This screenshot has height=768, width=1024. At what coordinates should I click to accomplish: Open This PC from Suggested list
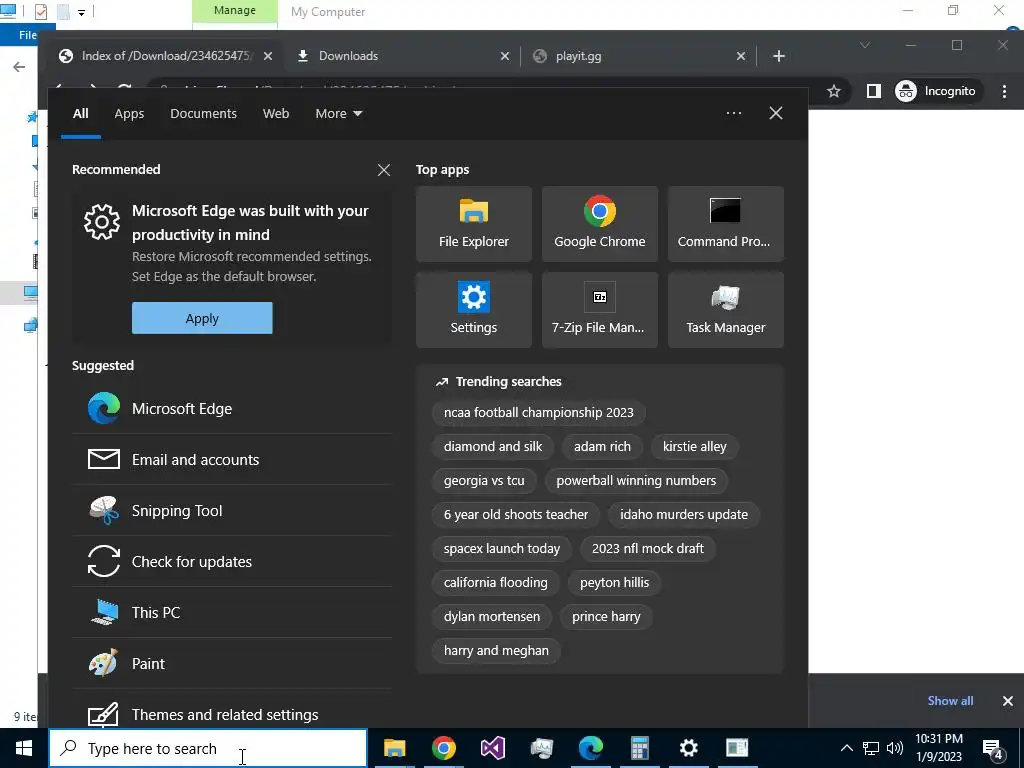(x=232, y=612)
